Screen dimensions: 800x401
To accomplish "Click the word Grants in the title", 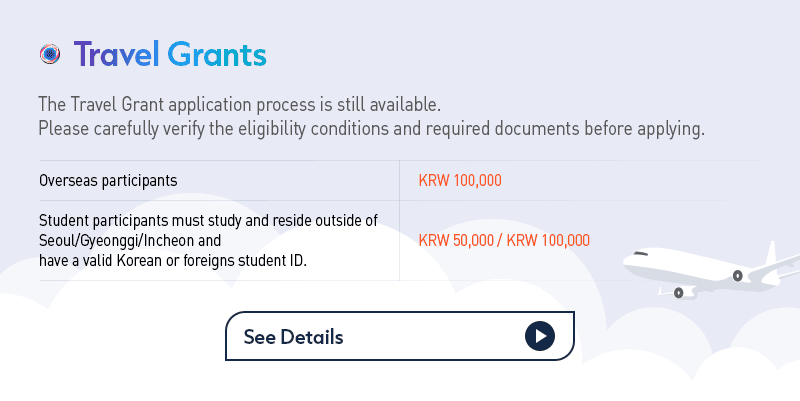I will click(217, 55).
